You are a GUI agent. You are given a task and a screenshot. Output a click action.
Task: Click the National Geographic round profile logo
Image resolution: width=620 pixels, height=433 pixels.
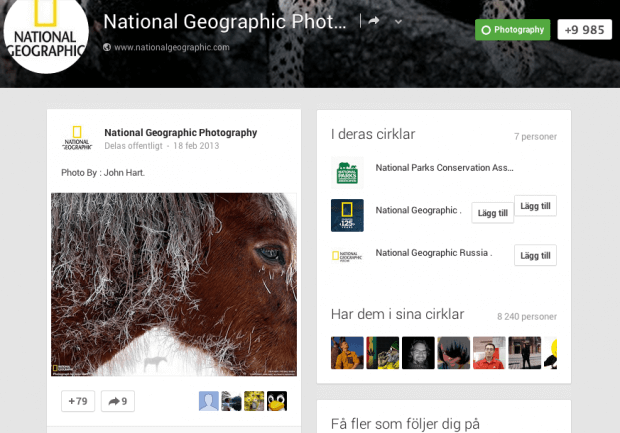tap(45, 33)
